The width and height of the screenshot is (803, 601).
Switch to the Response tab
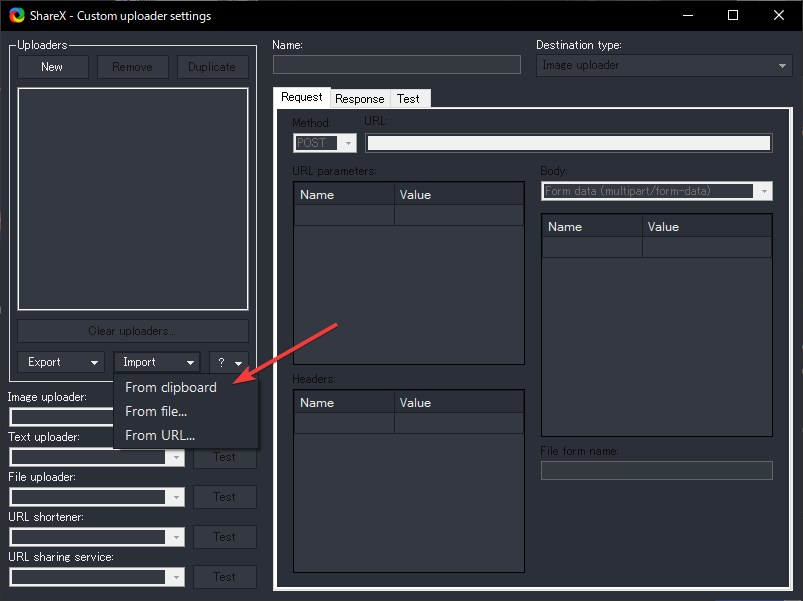click(360, 99)
